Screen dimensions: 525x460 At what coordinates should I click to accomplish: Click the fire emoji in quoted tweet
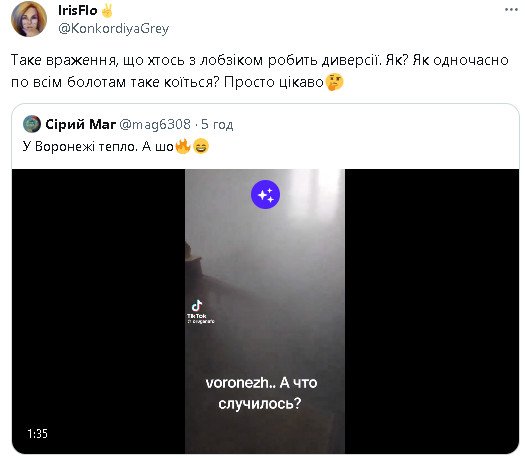(x=182, y=146)
